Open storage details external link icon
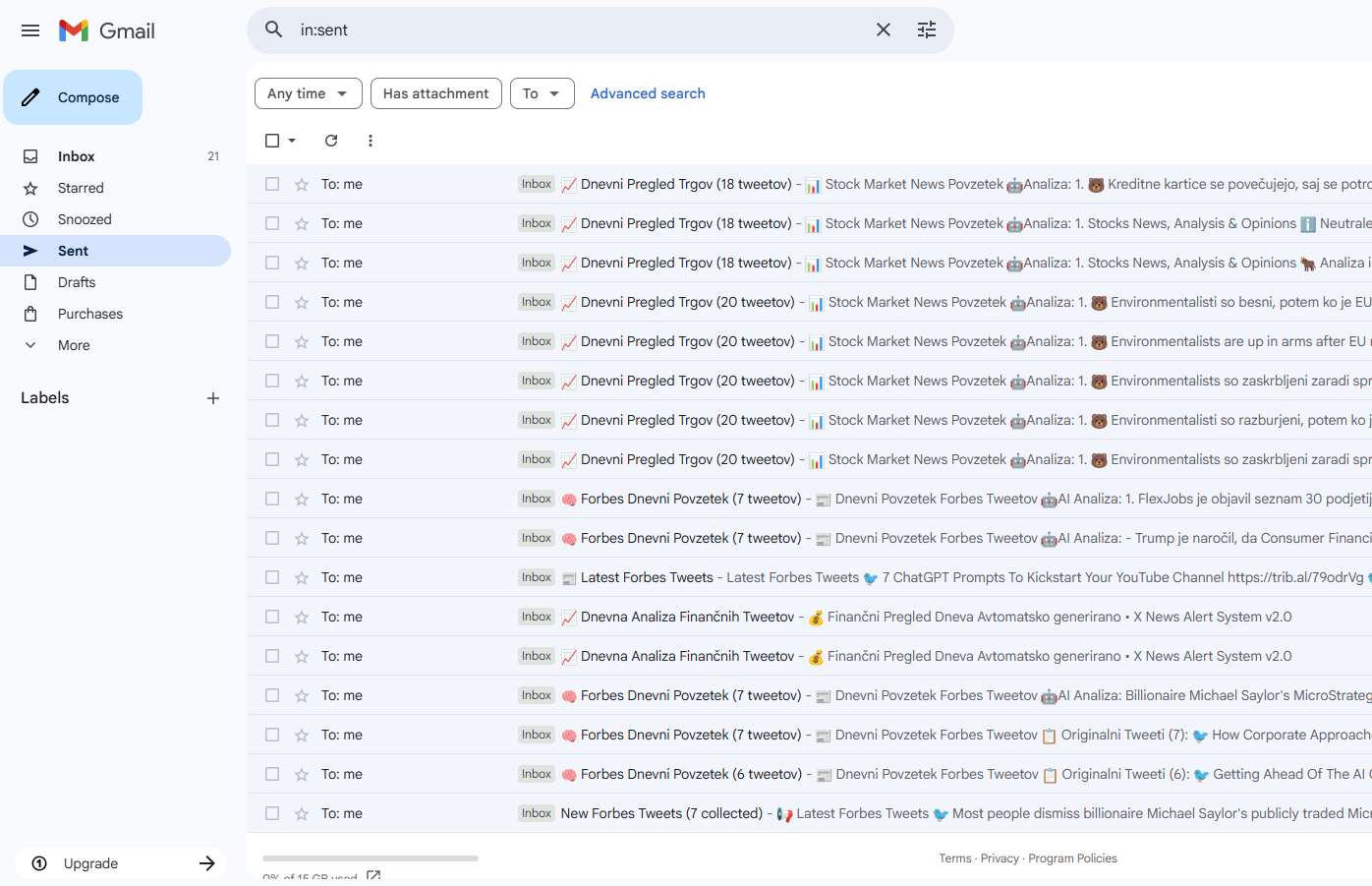Screen dimensions: 1372x886 373,875
